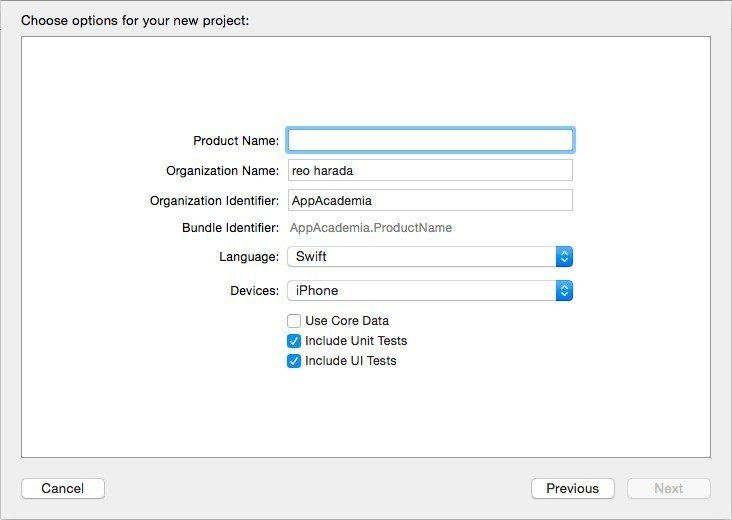Click the Devices label
This screenshot has width=732, height=520.
coord(254,291)
